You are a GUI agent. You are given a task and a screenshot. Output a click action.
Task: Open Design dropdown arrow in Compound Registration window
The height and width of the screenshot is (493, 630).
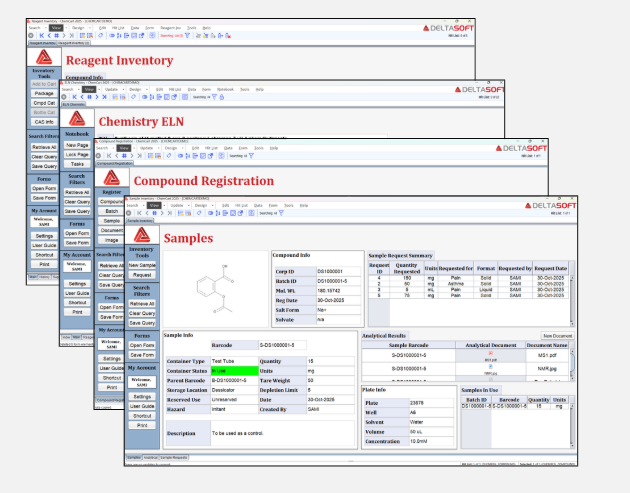(x=182, y=148)
